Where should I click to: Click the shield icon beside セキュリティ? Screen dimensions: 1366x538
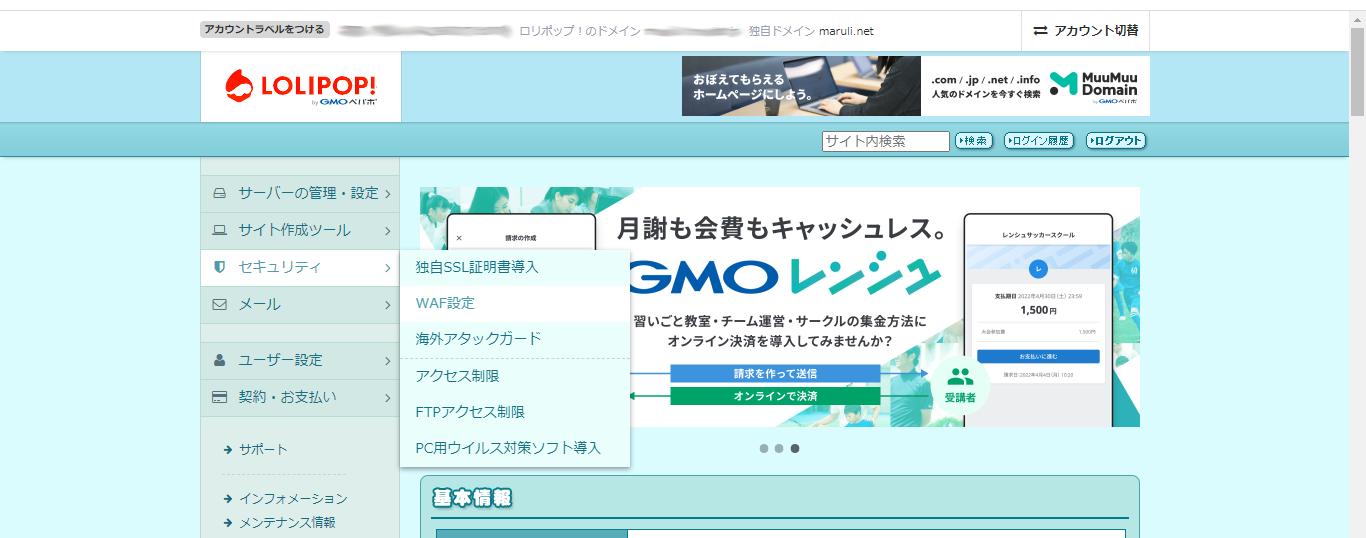220,268
